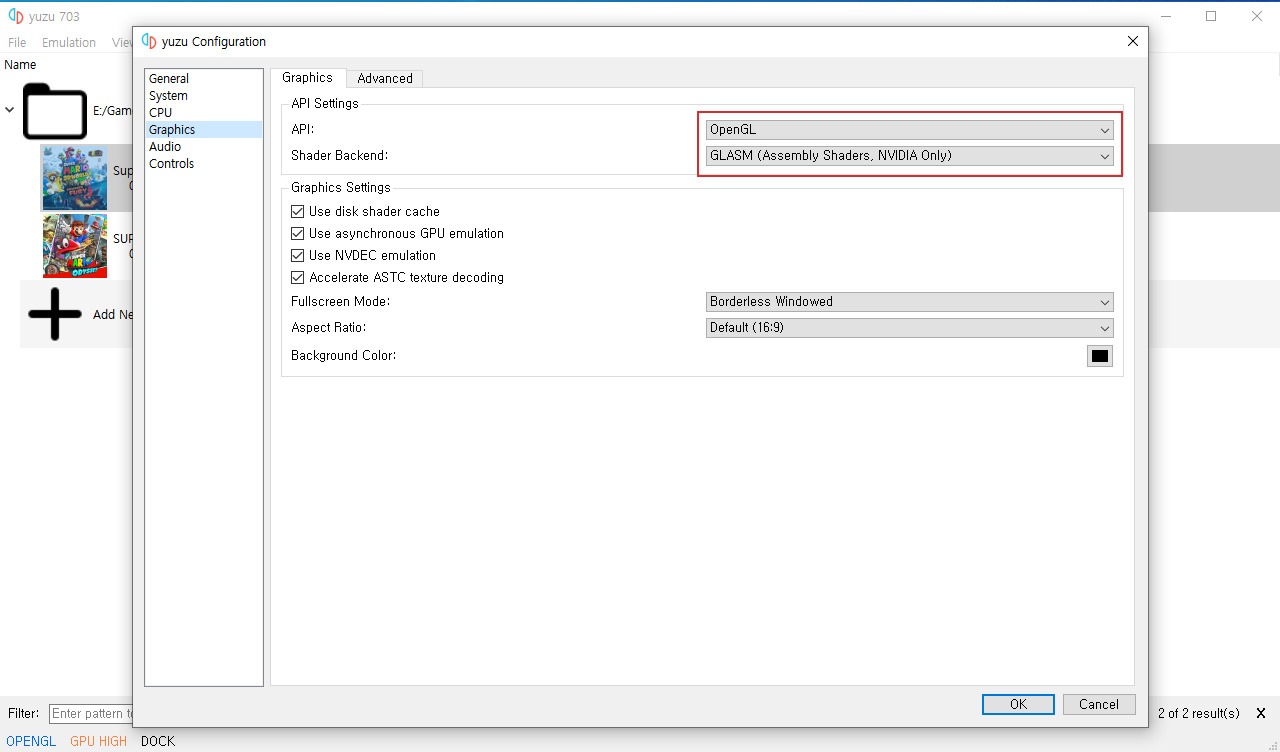Open the File menu in yuzu window
1280x752 pixels.
coord(17,42)
